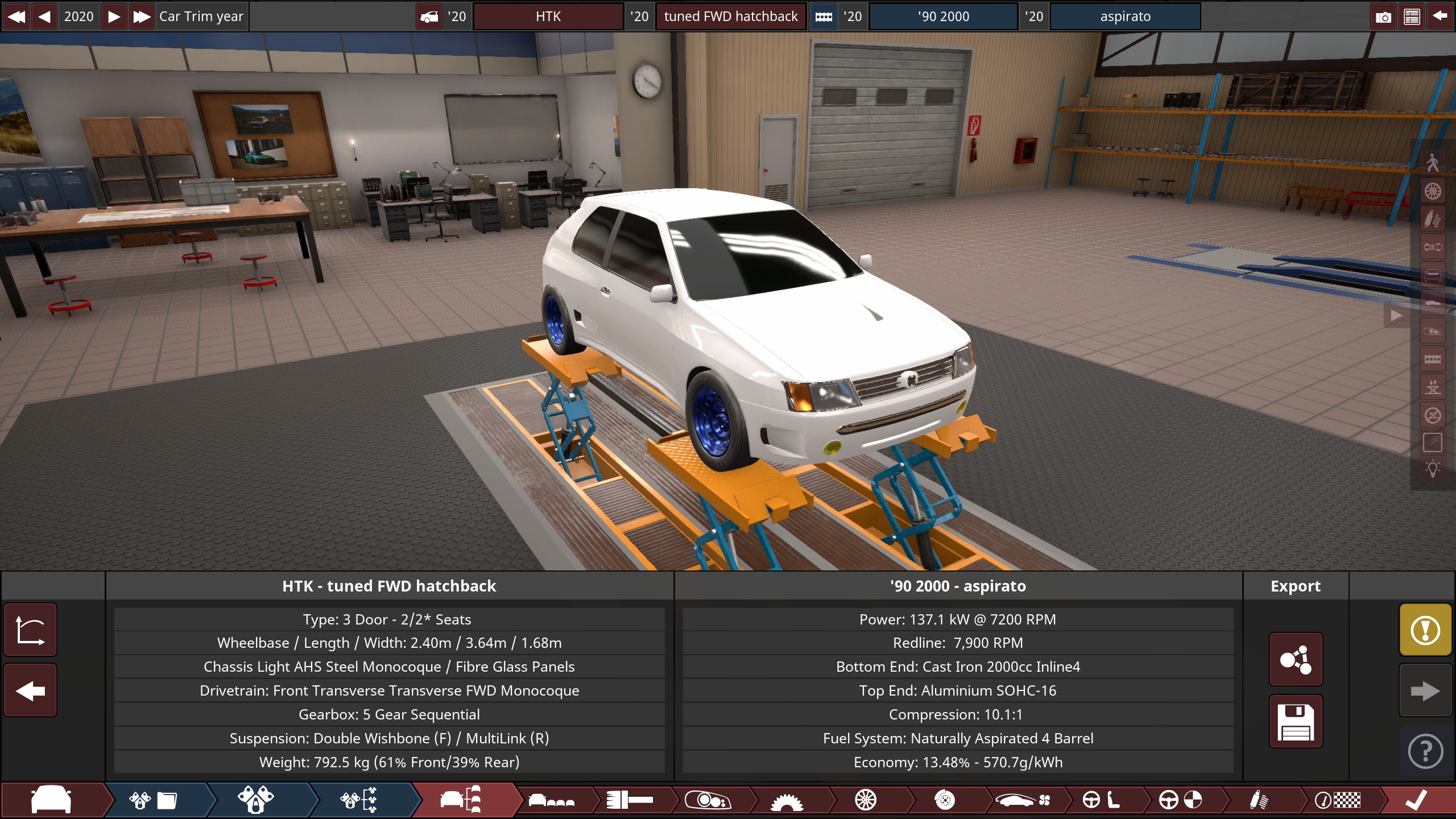Toggle drivetrain chassis view in the side panel
1456x819 pixels.
[1433, 247]
